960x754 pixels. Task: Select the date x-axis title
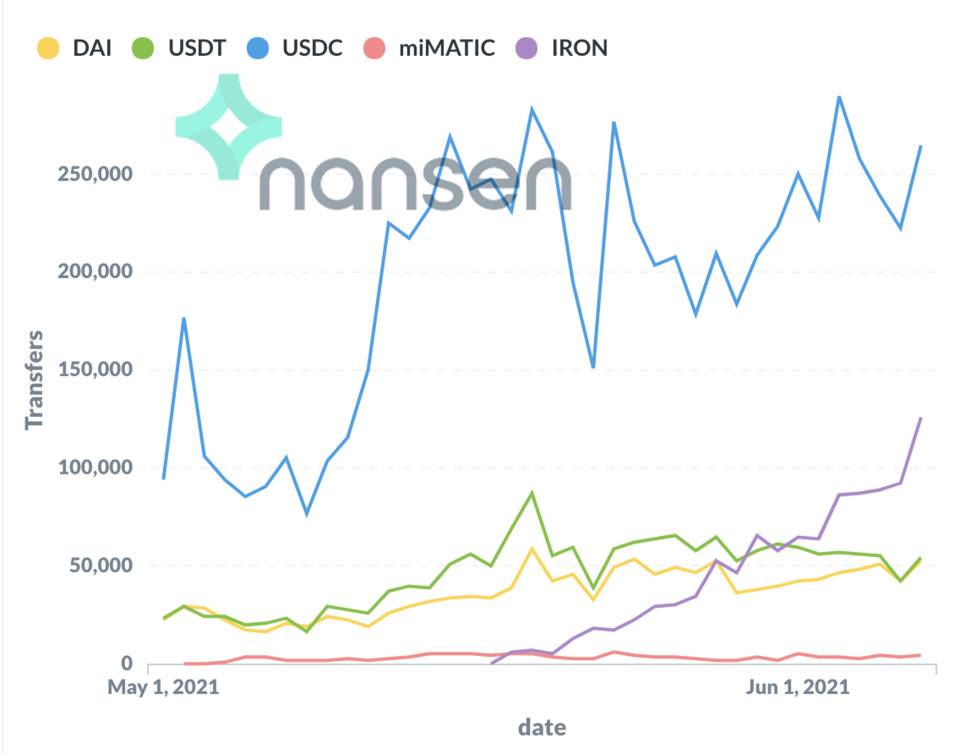[541, 726]
